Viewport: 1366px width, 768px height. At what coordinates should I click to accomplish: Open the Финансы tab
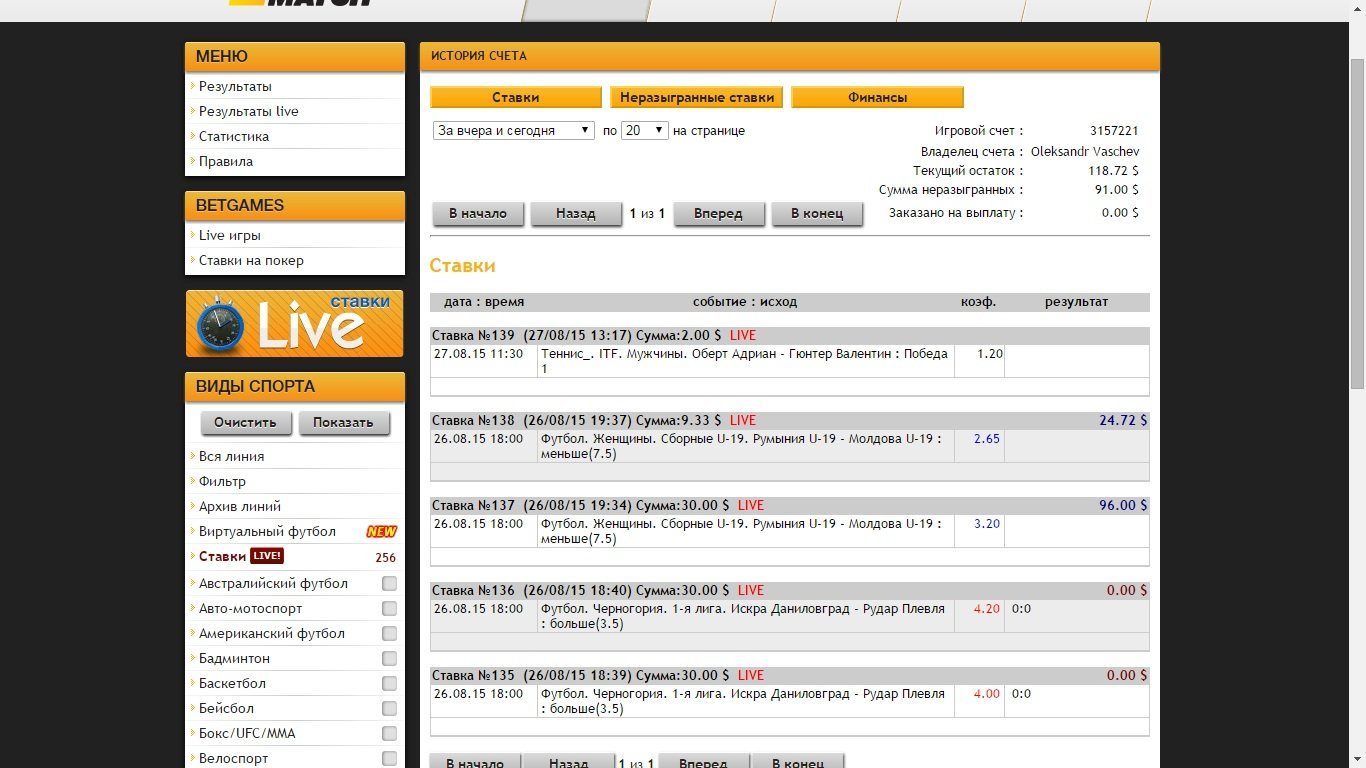click(877, 97)
